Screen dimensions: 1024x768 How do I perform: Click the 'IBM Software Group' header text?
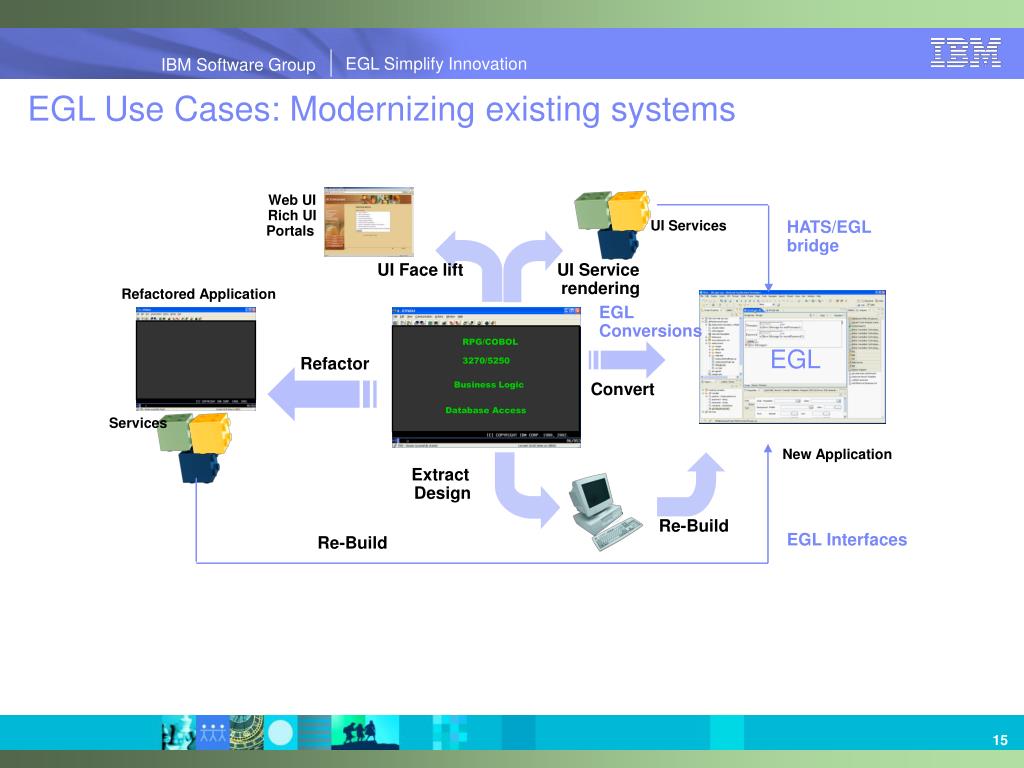pos(238,65)
